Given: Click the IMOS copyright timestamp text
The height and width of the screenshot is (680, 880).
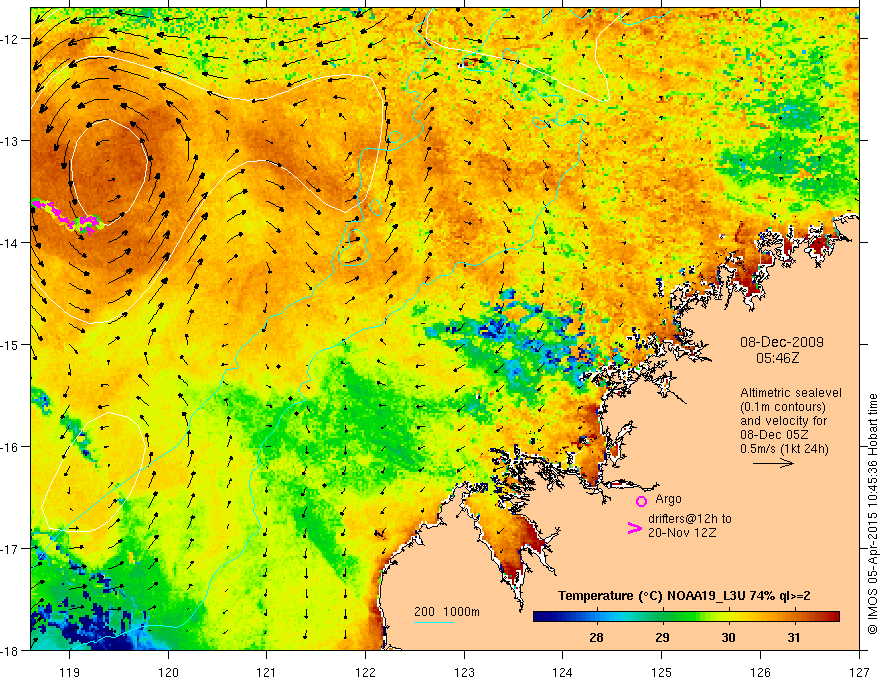Looking at the screenshot, I should (872, 515).
